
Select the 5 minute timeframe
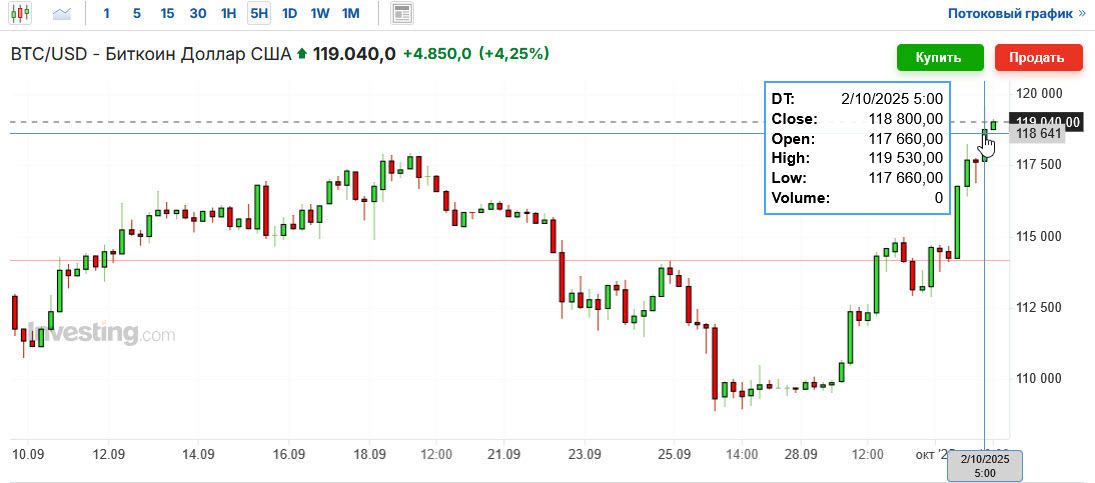136,13
